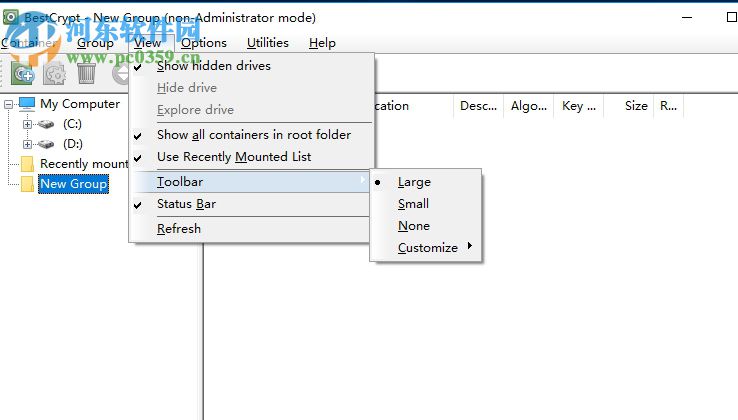Select Large toolbar size
Viewport: 738px width, 420px height.
click(425, 182)
